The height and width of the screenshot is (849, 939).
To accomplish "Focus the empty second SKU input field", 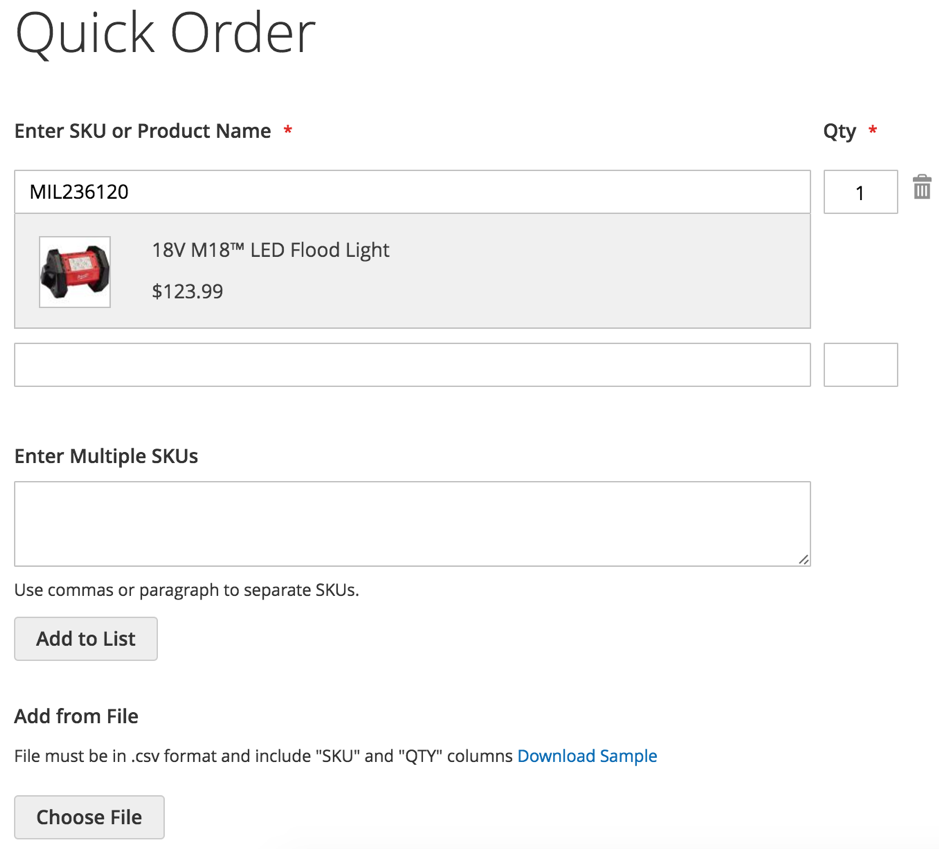I will (x=412, y=365).
